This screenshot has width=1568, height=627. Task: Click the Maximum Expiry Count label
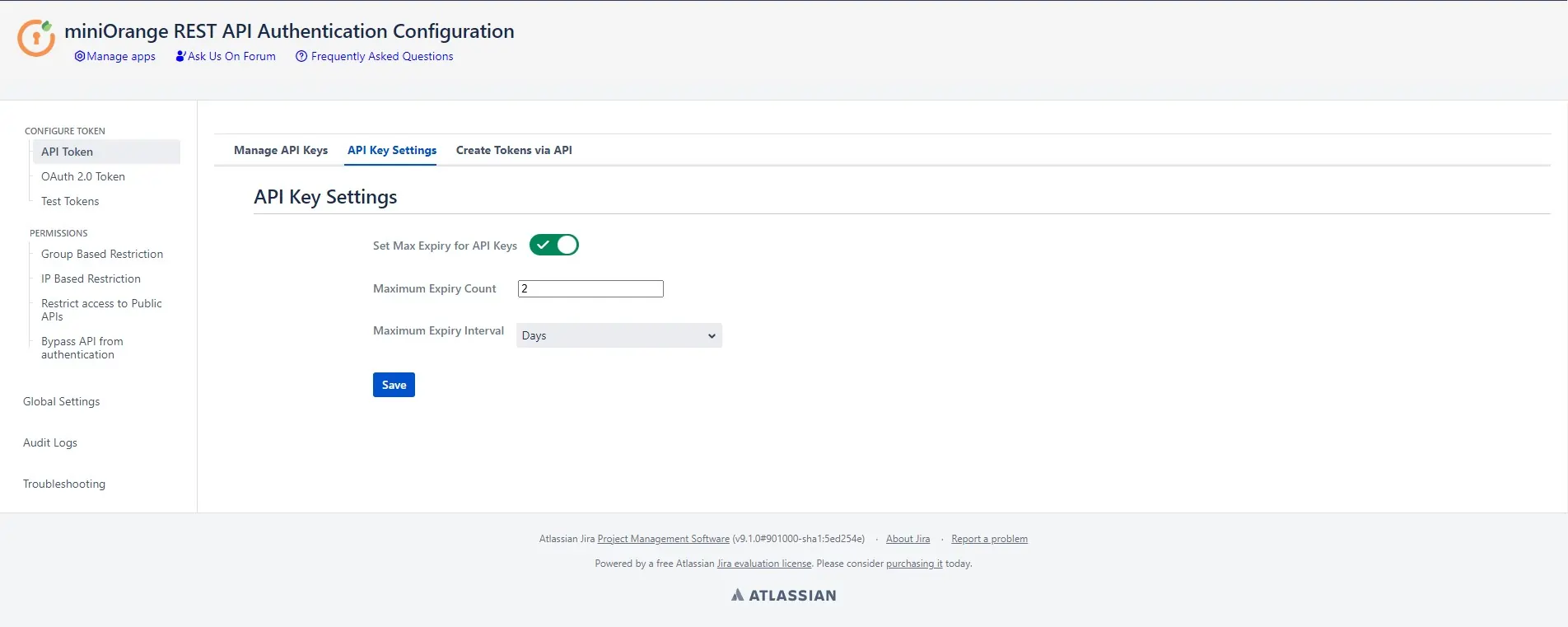[435, 288]
